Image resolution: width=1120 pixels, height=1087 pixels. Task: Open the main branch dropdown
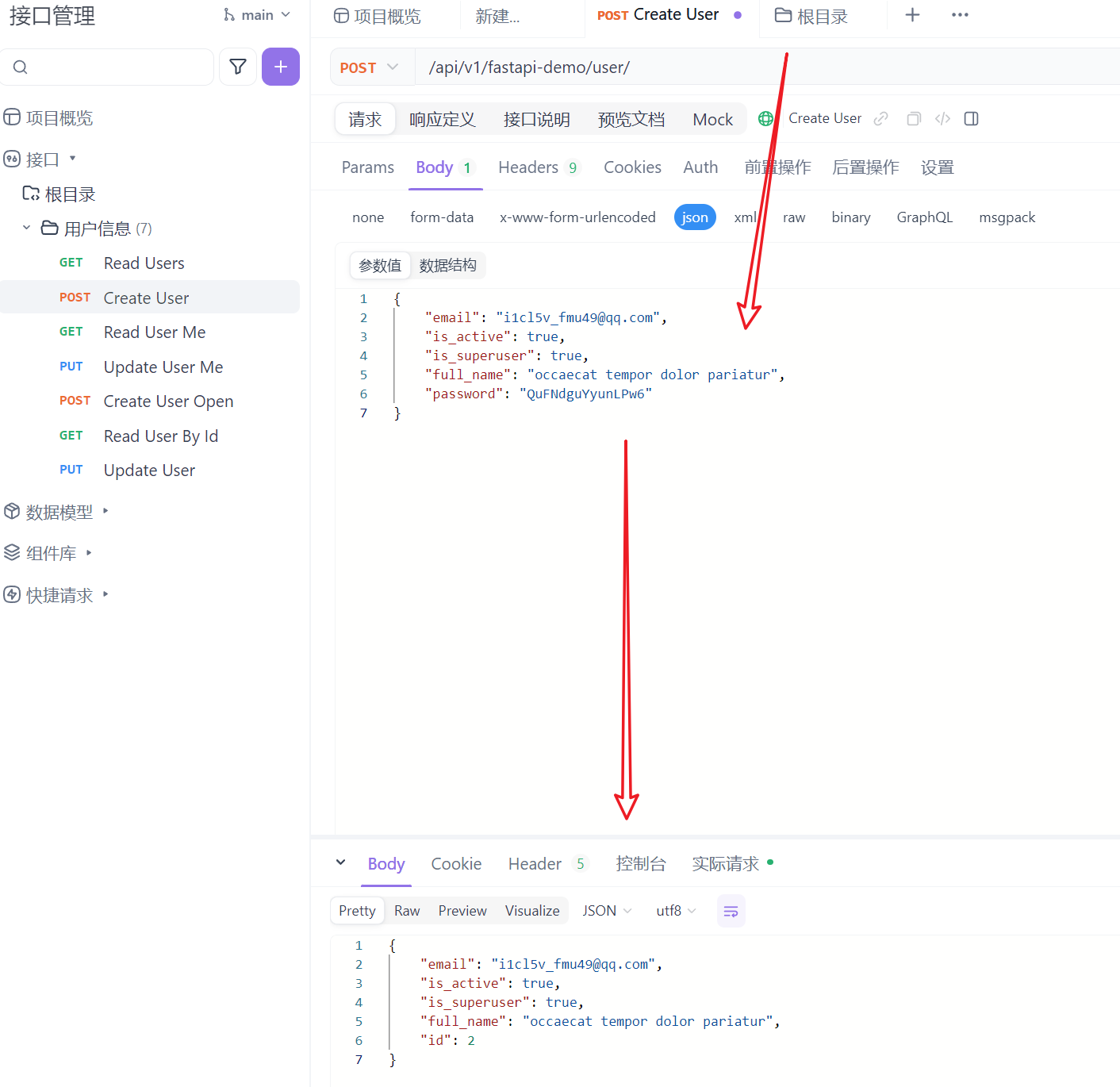click(257, 15)
